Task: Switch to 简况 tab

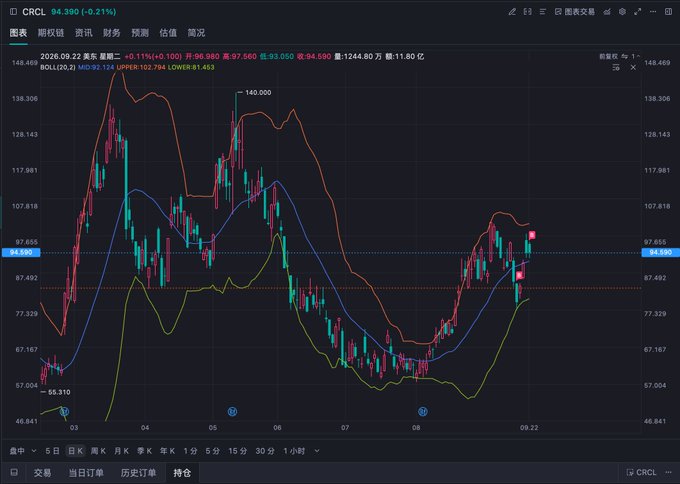Action: tap(196, 33)
